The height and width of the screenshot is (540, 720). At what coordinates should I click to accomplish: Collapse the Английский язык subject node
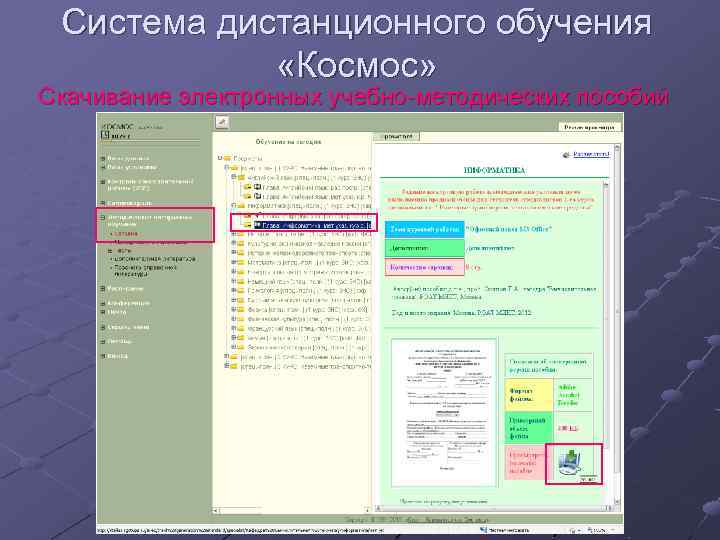[234, 177]
